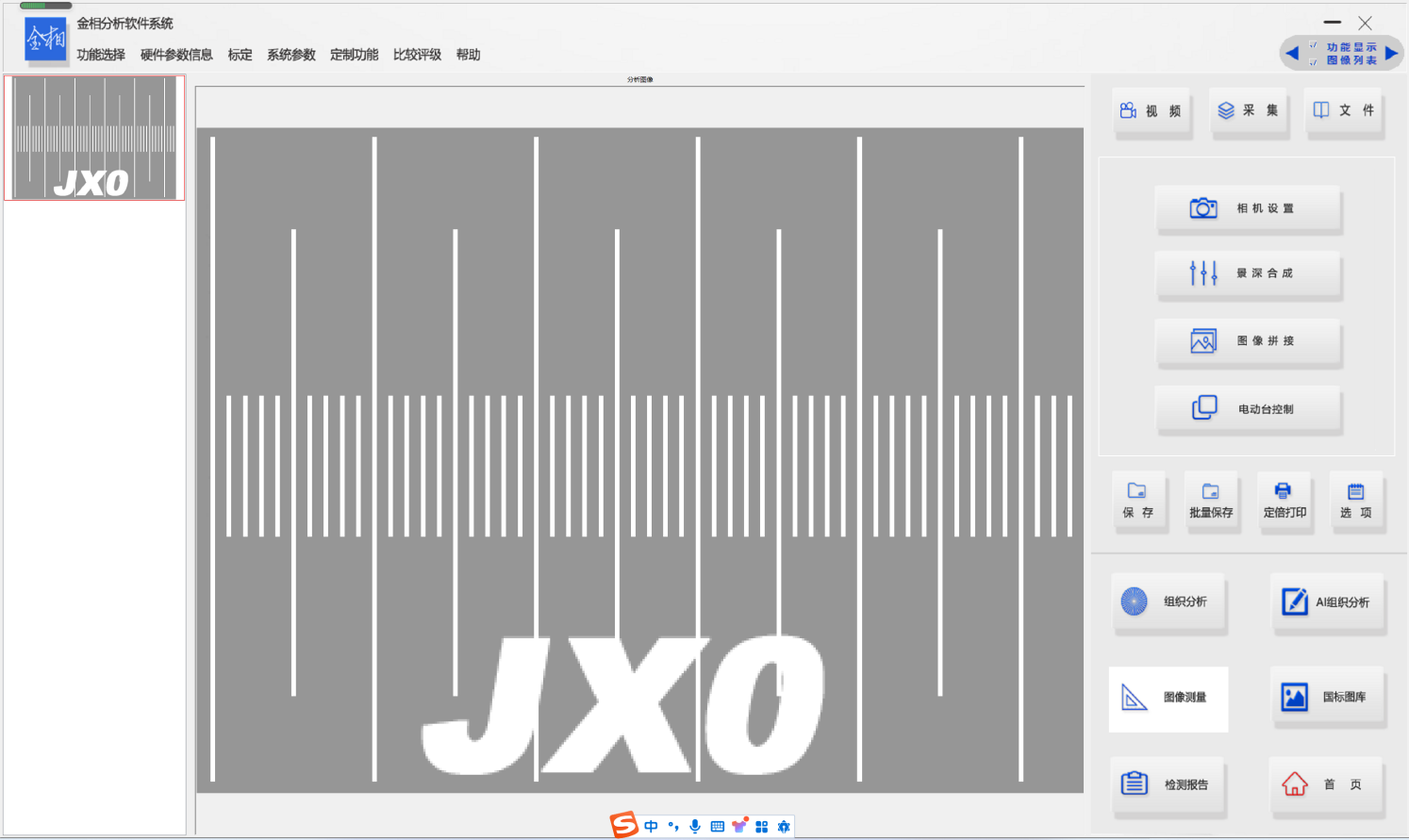The height and width of the screenshot is (840, 1409).
Task: Open the 系统参数 menu
Action: 290,55
